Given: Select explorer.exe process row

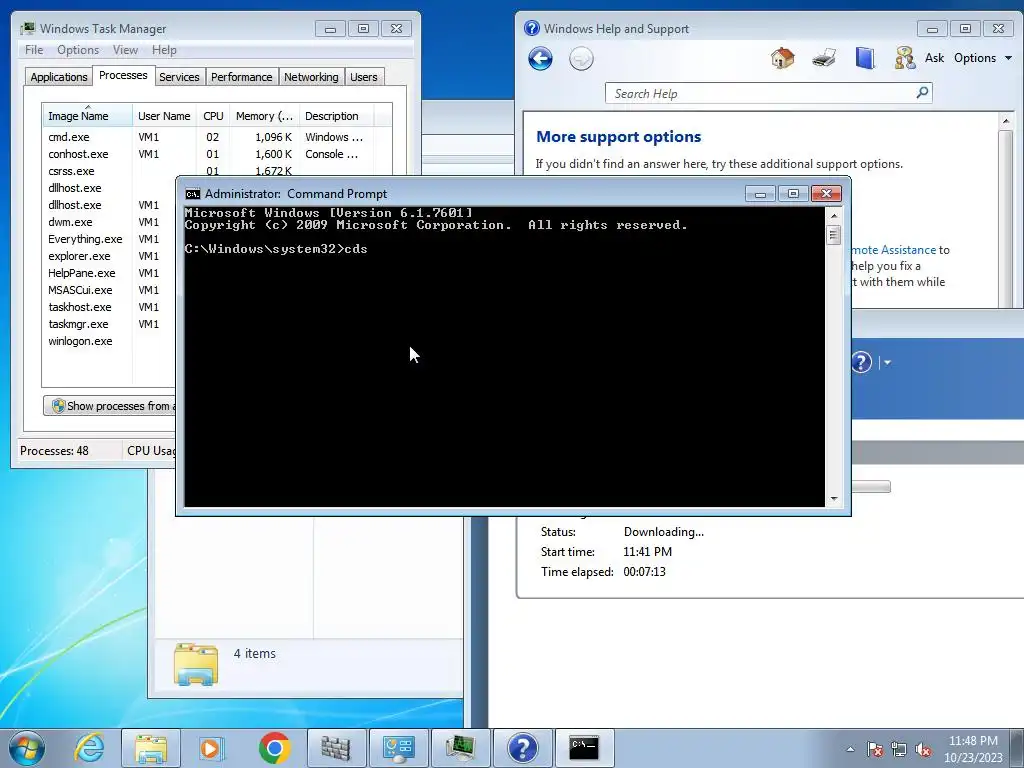Looking at the screenshot, I should (109, 256).
